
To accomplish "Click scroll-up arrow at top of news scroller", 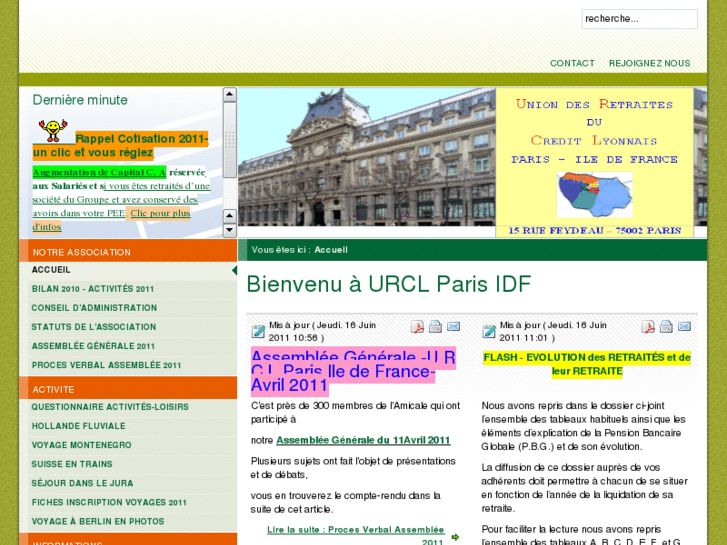I will pos(230,95).
